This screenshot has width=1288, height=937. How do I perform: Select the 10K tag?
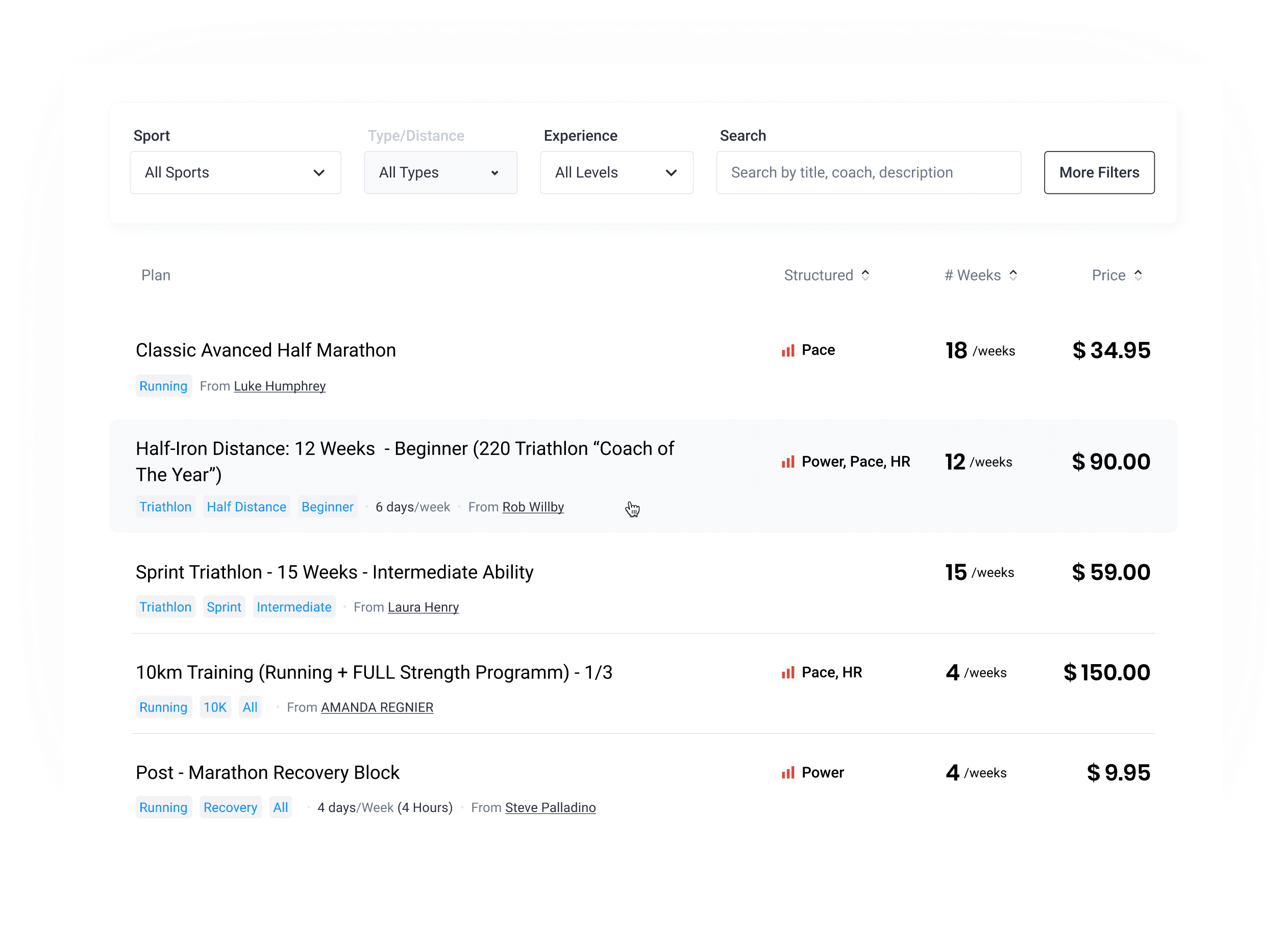click(215, 707)
